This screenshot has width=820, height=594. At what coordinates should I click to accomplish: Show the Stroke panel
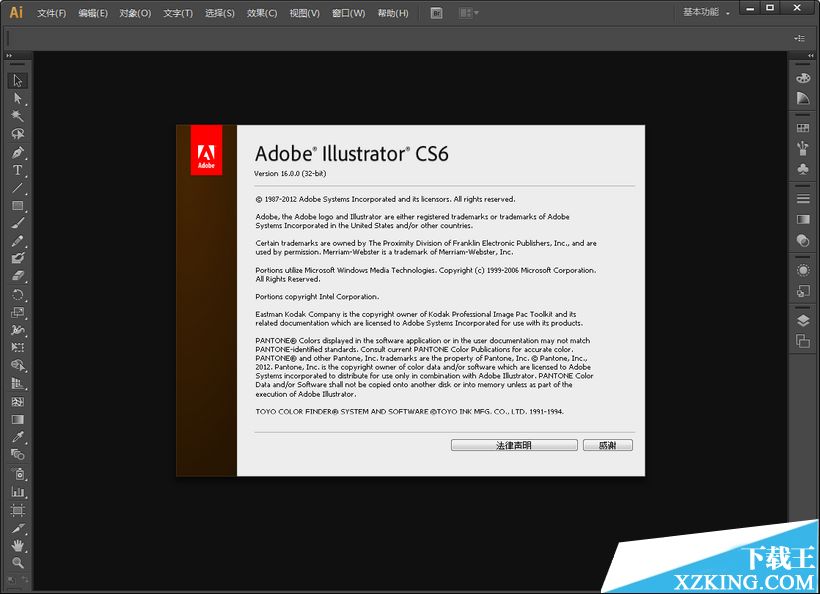click(803, 199)
